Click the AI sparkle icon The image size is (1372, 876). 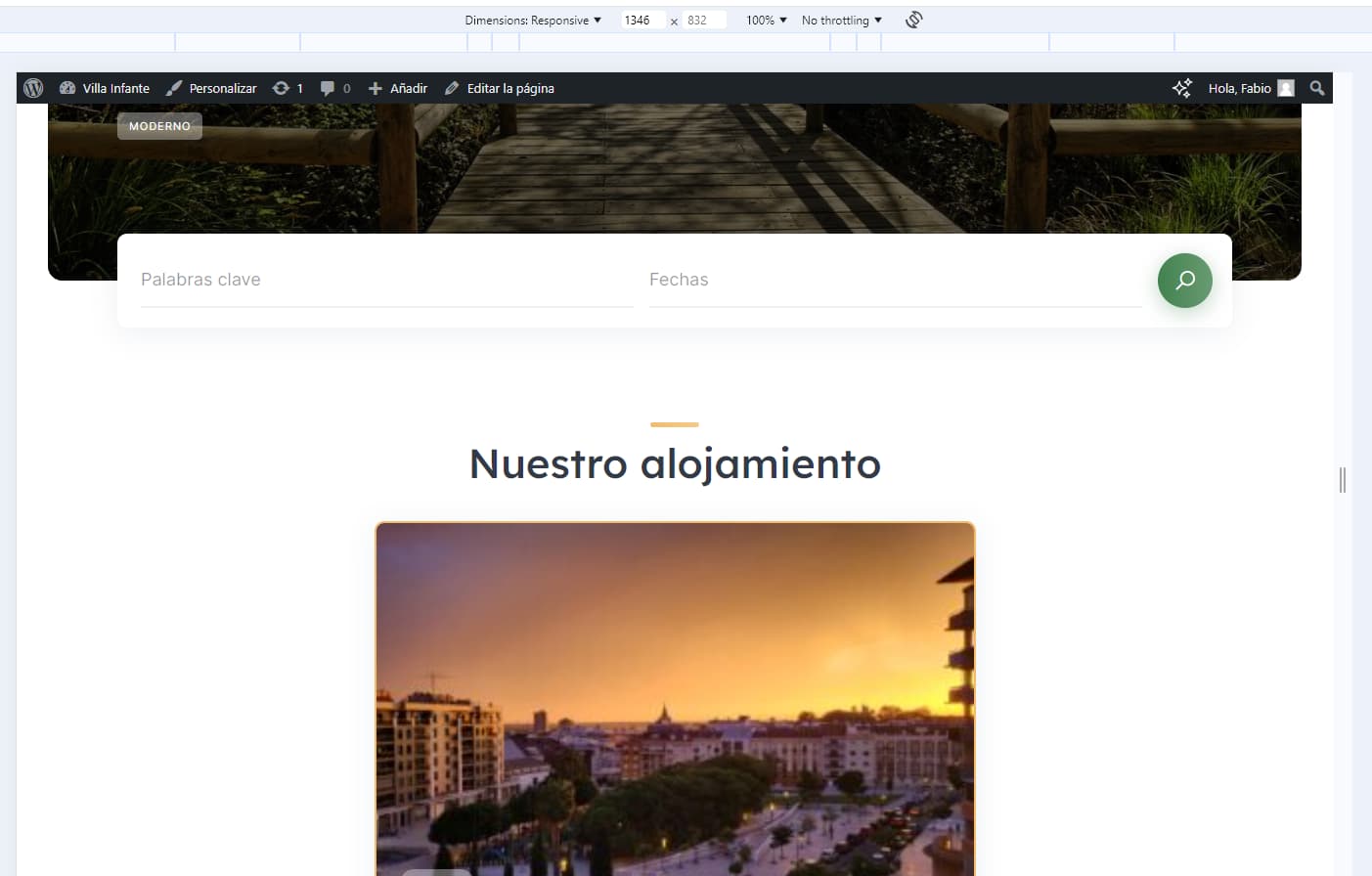1181,88
